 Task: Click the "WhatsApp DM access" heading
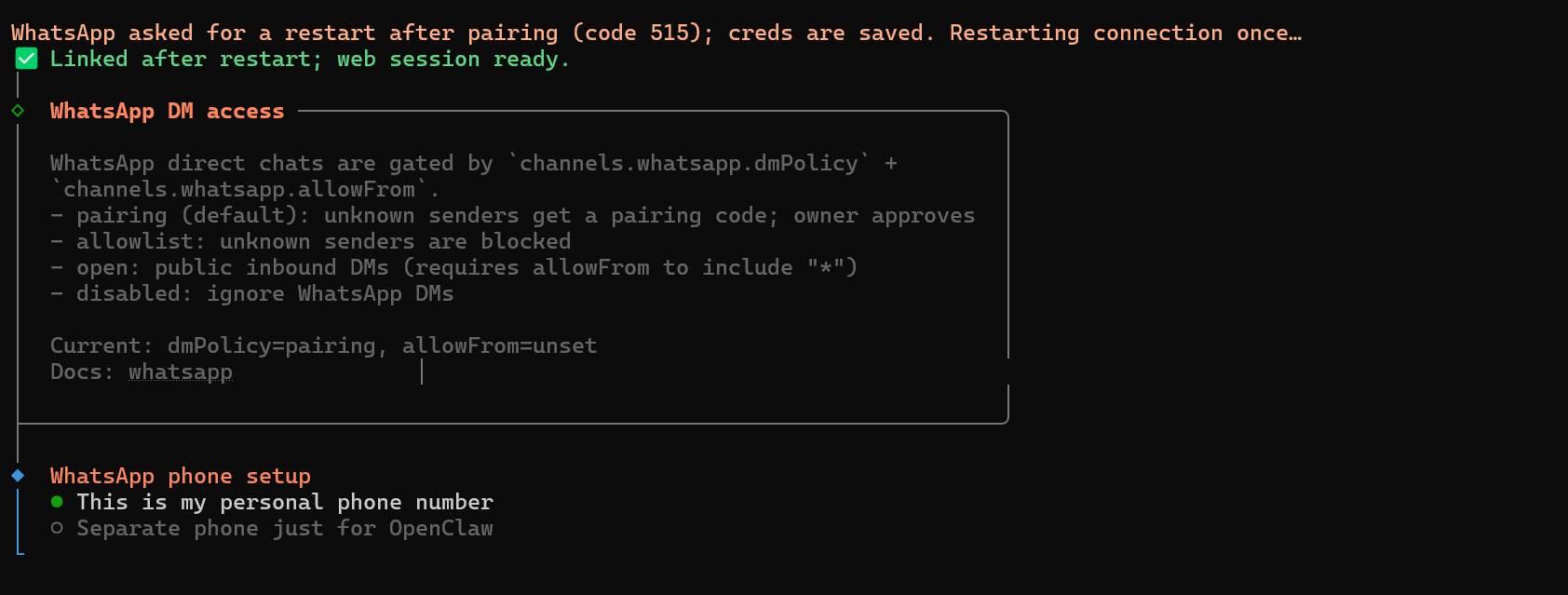(x=167, y=111)
